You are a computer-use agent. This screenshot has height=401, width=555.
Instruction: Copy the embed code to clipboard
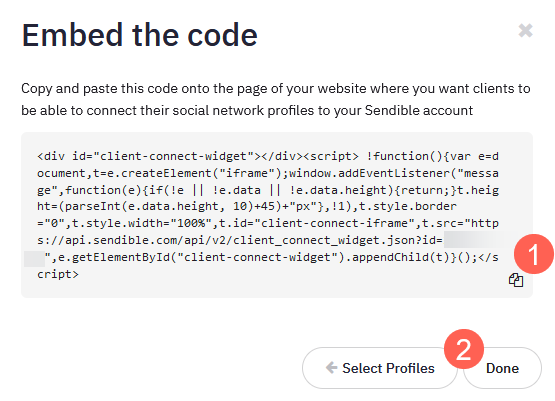point(516,280)
